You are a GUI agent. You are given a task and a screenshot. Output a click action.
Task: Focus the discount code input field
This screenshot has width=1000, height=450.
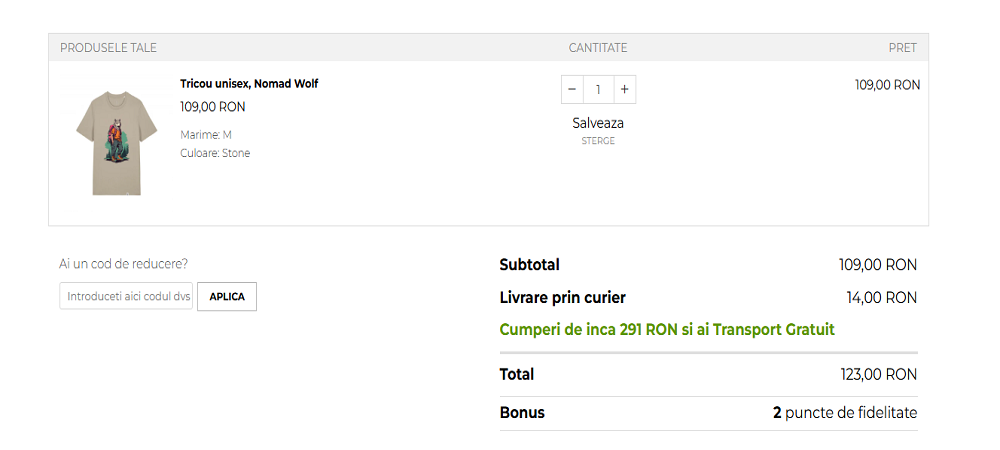[x=127, y=297]
